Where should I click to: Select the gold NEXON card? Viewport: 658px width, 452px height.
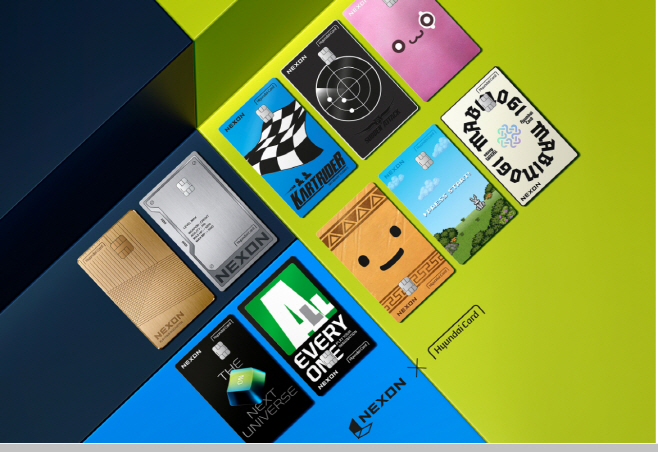click(x=146, y=279)
